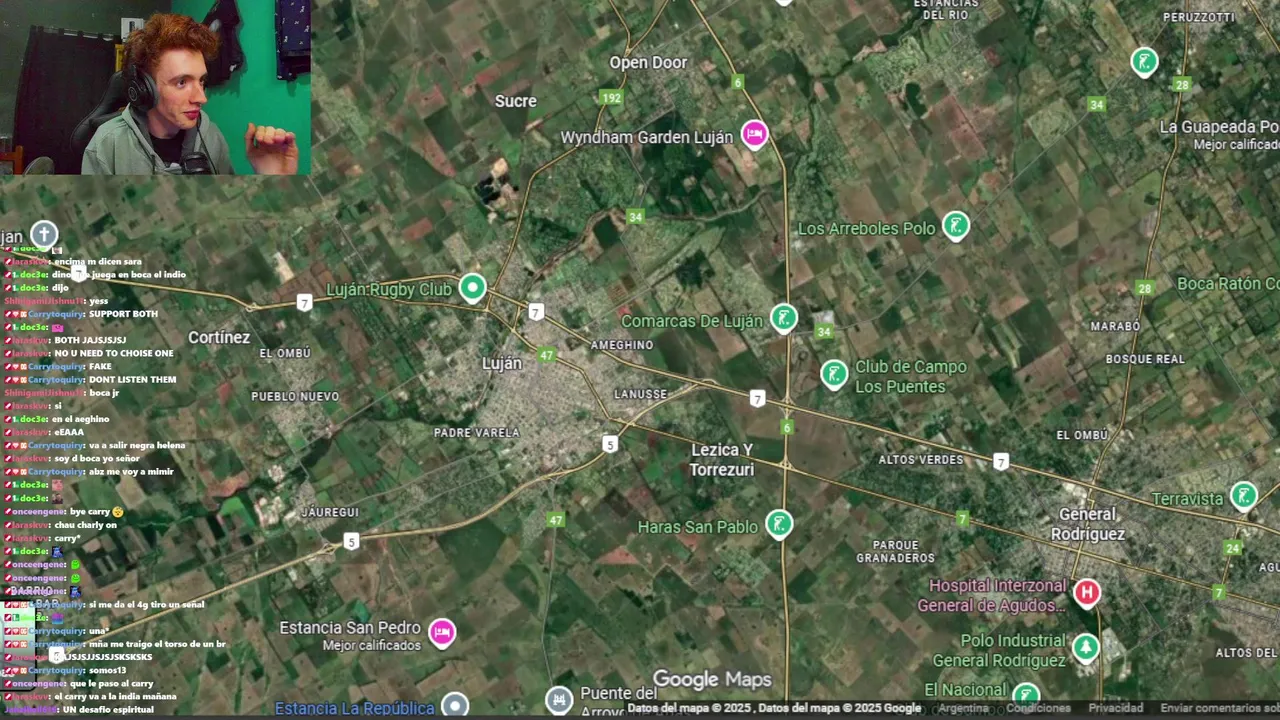Select route 28 shield below Peruzzotti
Viewport: 1280px width, 720px height.
point(1182,85)
